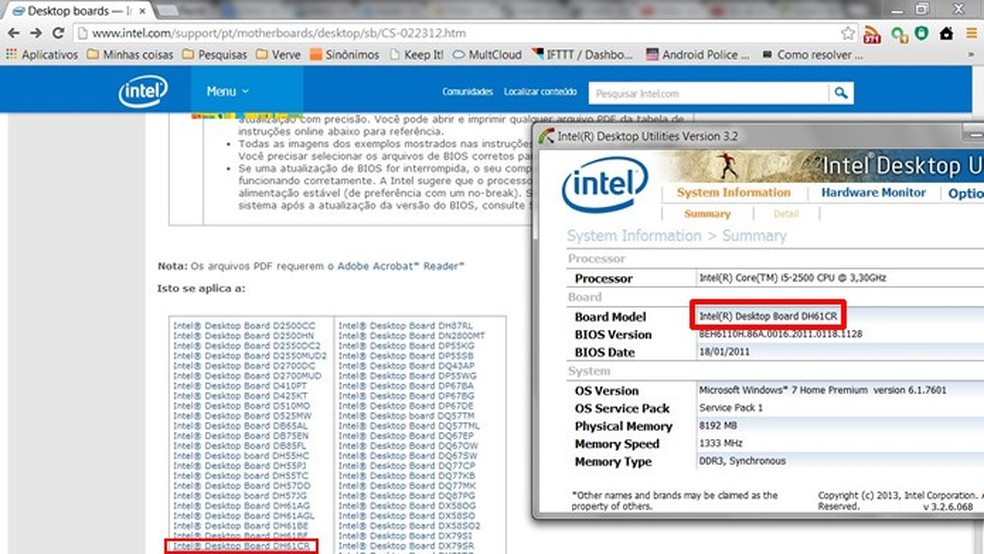Open the Desktop Board DH61CR link
984x554 pixels.
[242, 546]
